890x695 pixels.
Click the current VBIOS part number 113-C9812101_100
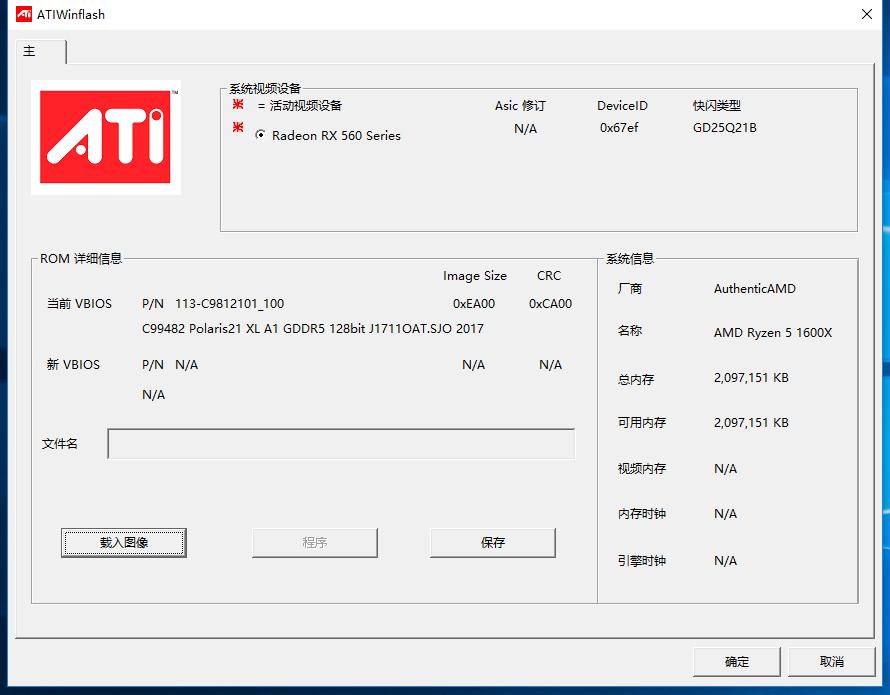[229, 304]
